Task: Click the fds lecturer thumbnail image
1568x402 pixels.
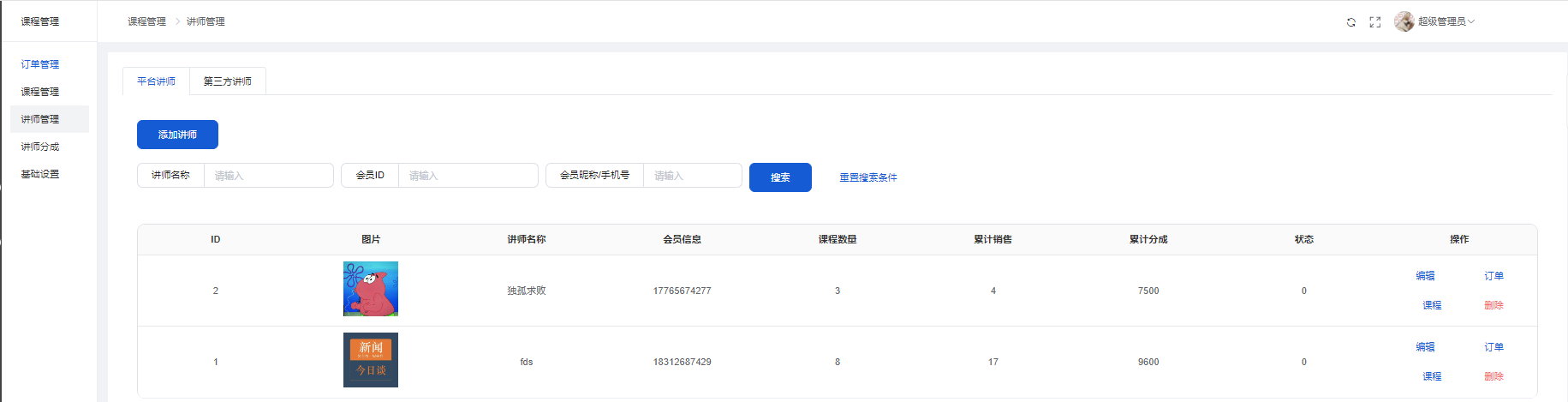Action: pos(371,360)
